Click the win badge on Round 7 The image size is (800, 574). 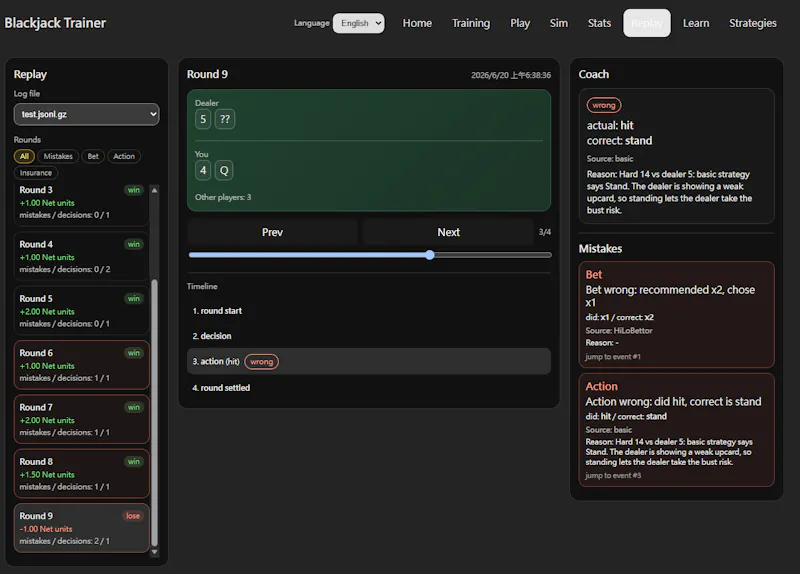[134, 407]
